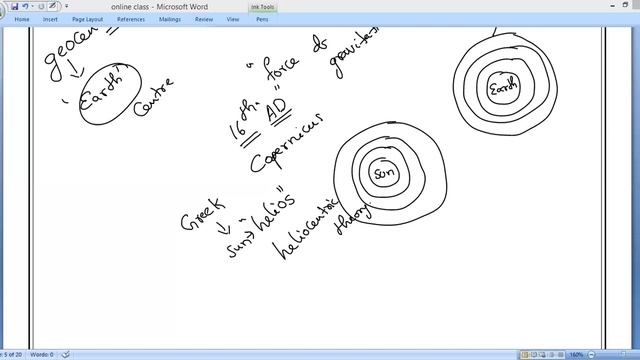The image size is (640, 360).
Task: Open the Review ribbon tab
Action: pyautogui.click(x=204, y=19)
